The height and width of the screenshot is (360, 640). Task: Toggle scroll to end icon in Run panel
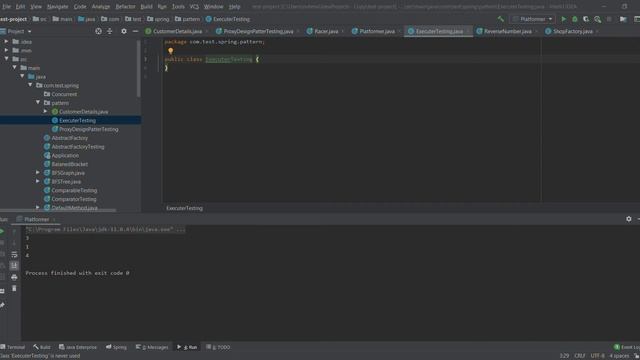[14, 266]
